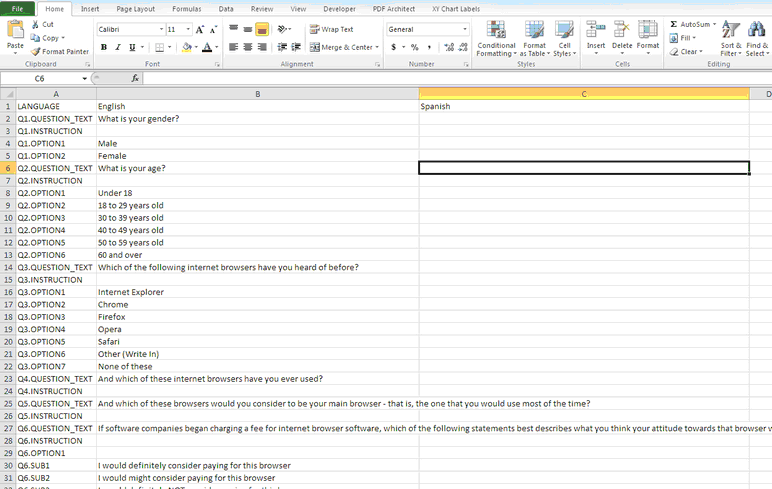The image size is (772, 489).
Task: Apply percent style
Action: coord(415,47)
